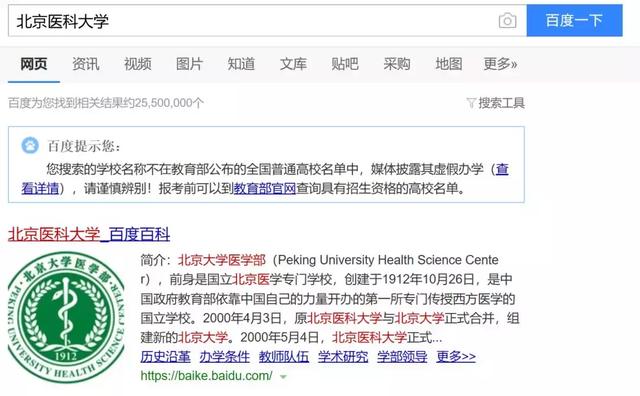
Task: Expand the dropdown arrow beside baike.baidu.com URL
Action: (283, 377)
